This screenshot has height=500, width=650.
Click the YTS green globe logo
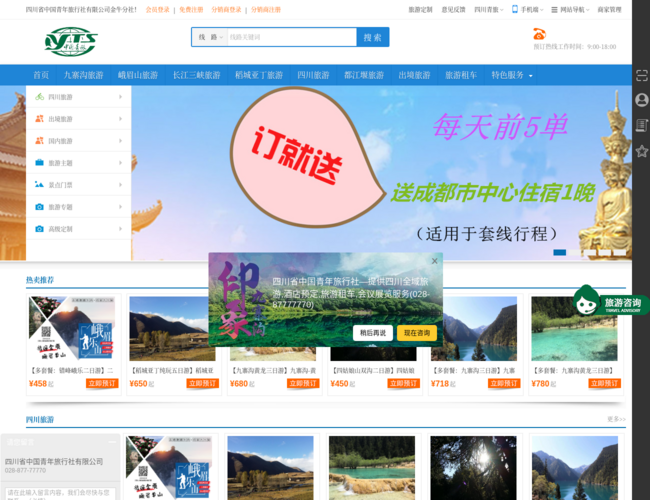[71, 41]
